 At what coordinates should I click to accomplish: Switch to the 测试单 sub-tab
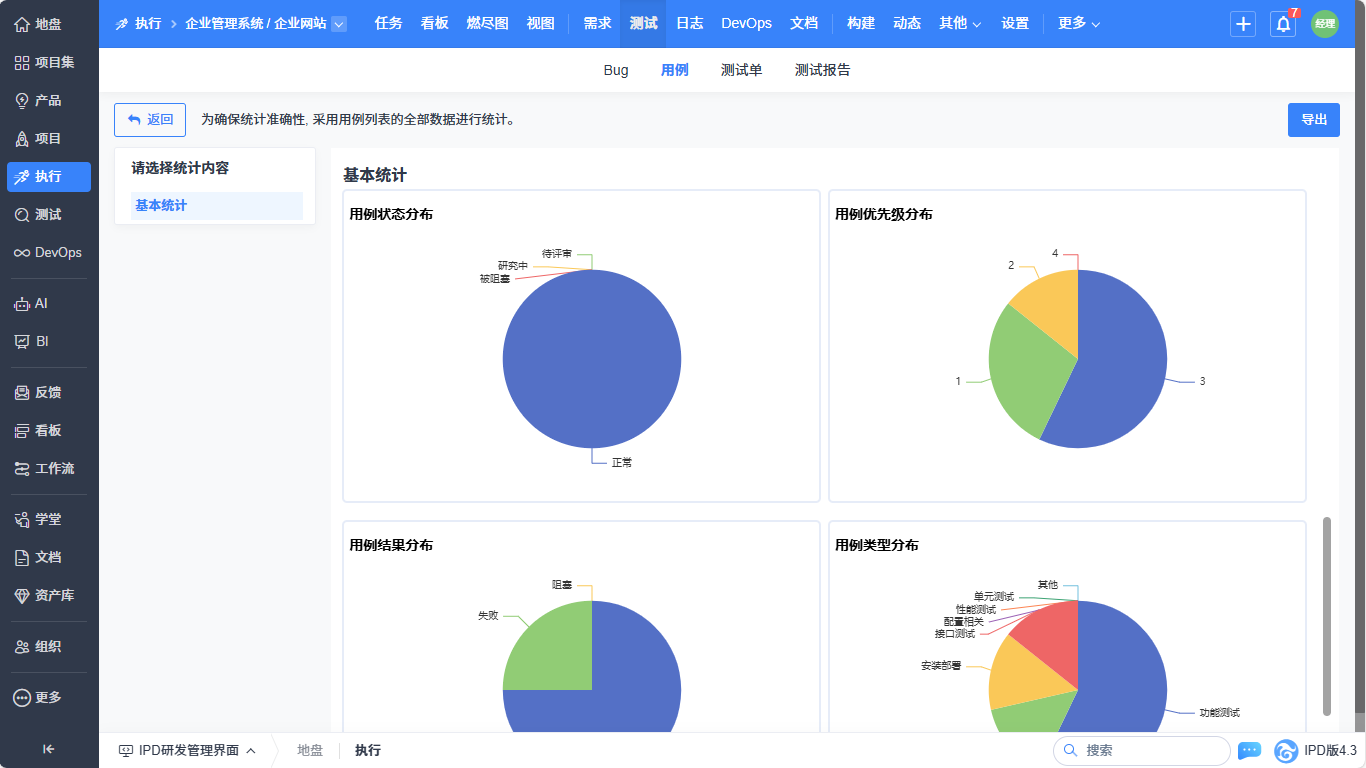742,70
